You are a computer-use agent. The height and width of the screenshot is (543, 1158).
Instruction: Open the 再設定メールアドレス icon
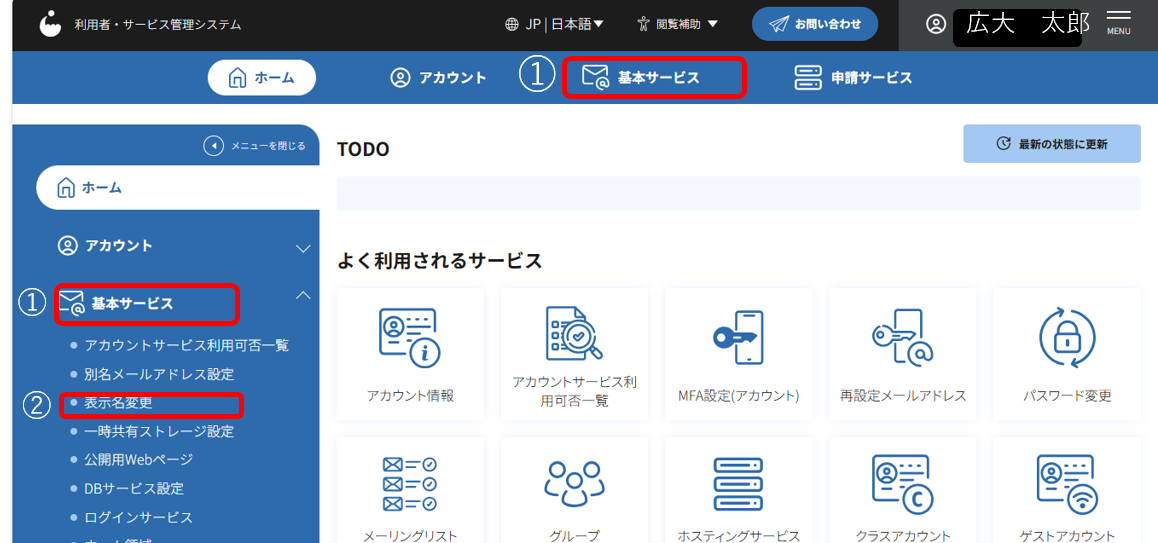coord(902,338)
